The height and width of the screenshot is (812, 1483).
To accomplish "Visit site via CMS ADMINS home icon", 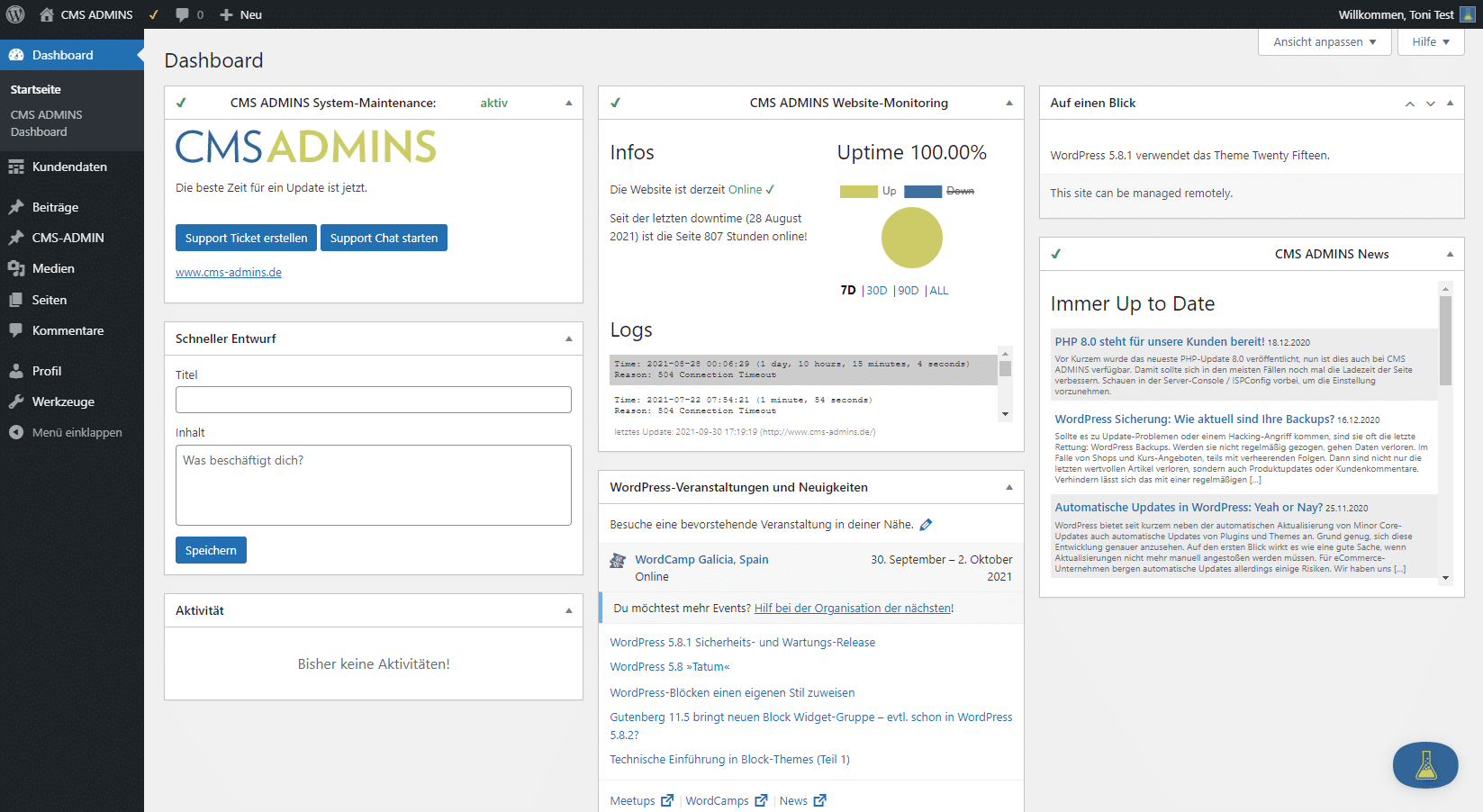I will pos(47,14).
